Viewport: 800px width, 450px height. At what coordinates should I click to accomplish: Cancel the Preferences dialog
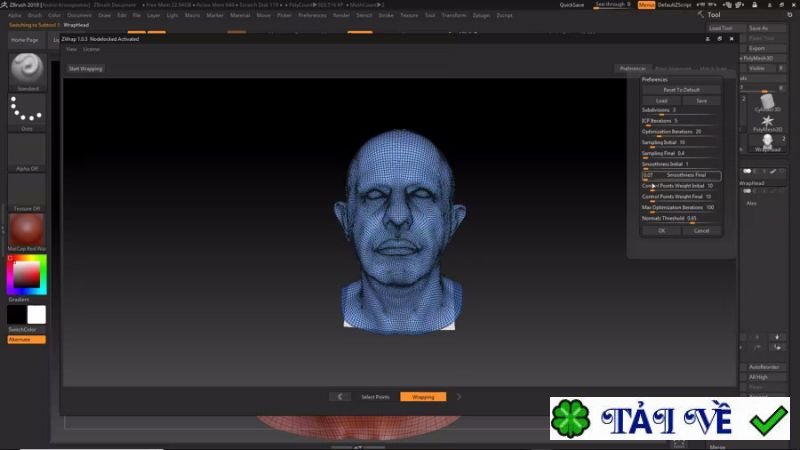[701, 230]
